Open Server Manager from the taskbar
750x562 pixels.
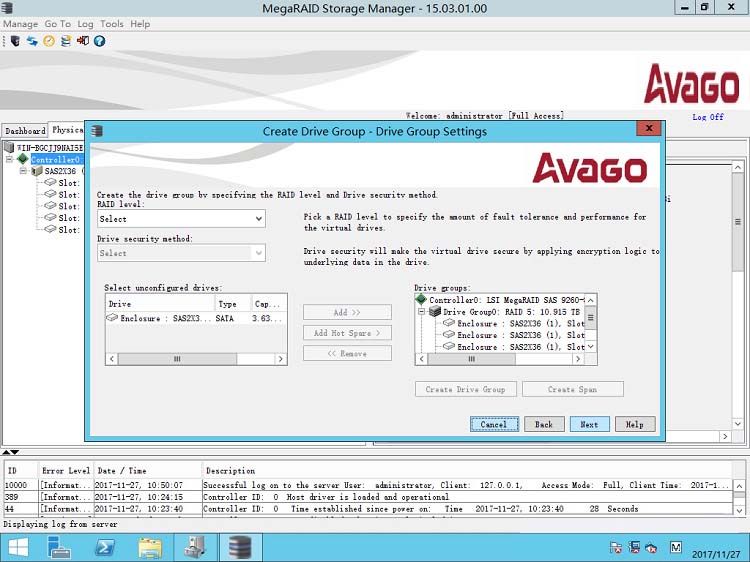point(60,547)
